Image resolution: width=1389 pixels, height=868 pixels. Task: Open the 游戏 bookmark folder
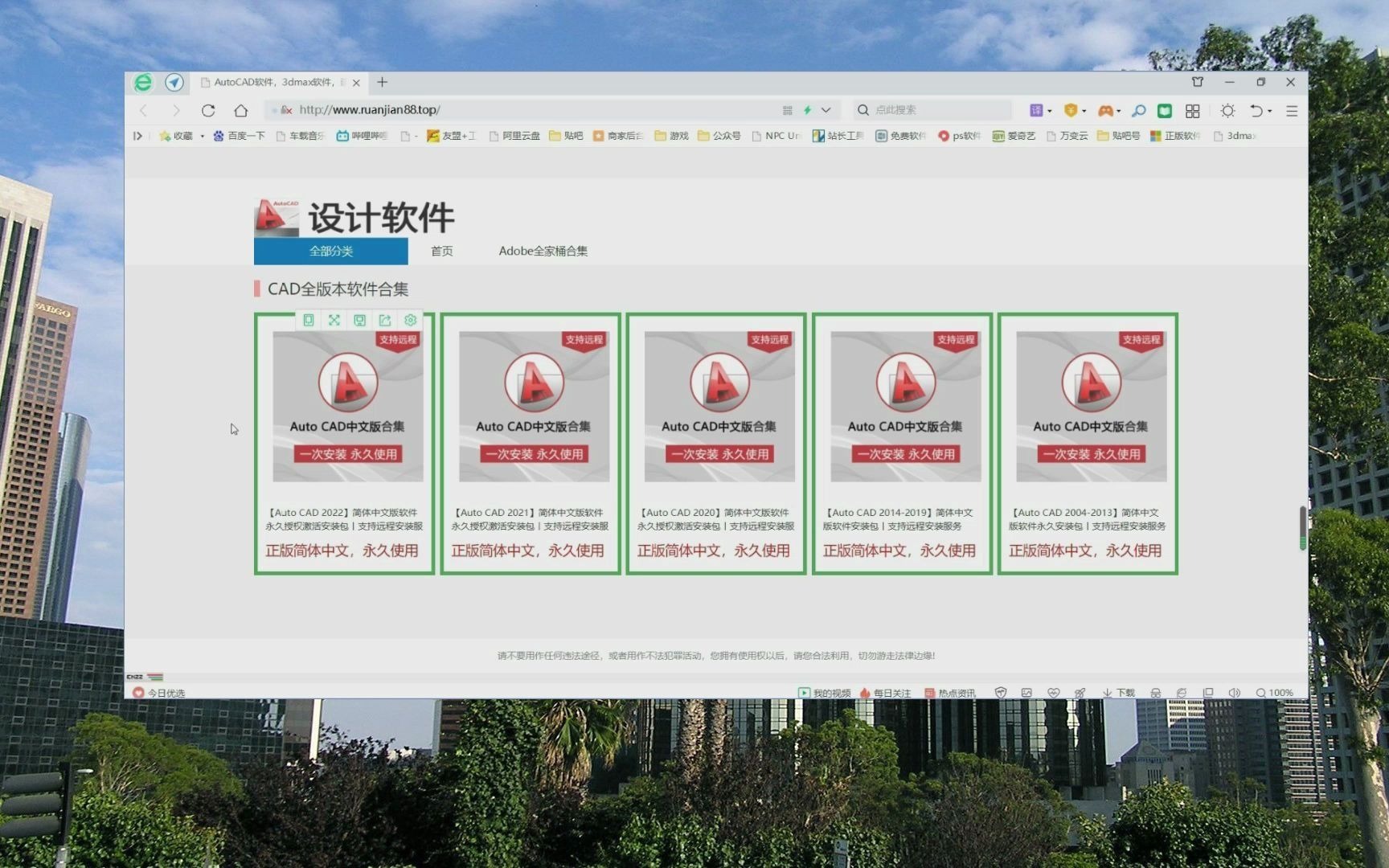672,136
